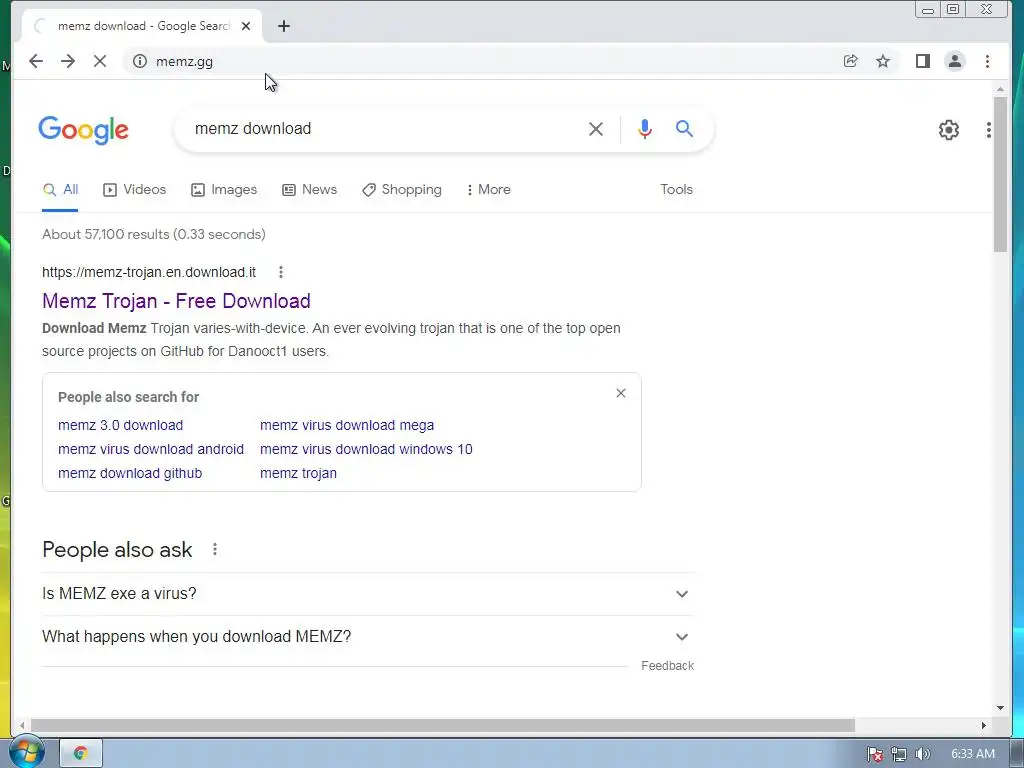This screenshot has height=768, width=1024.
Task: Search for 'memz 3.0 download'
Action: 120,426
